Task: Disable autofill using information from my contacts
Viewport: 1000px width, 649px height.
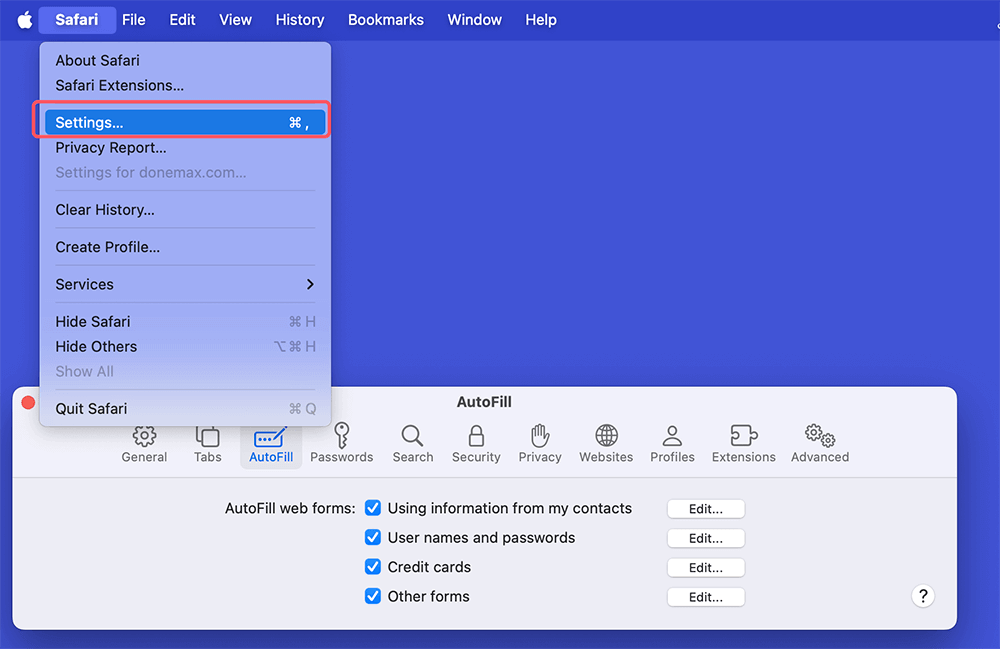Action: (373, 508)
